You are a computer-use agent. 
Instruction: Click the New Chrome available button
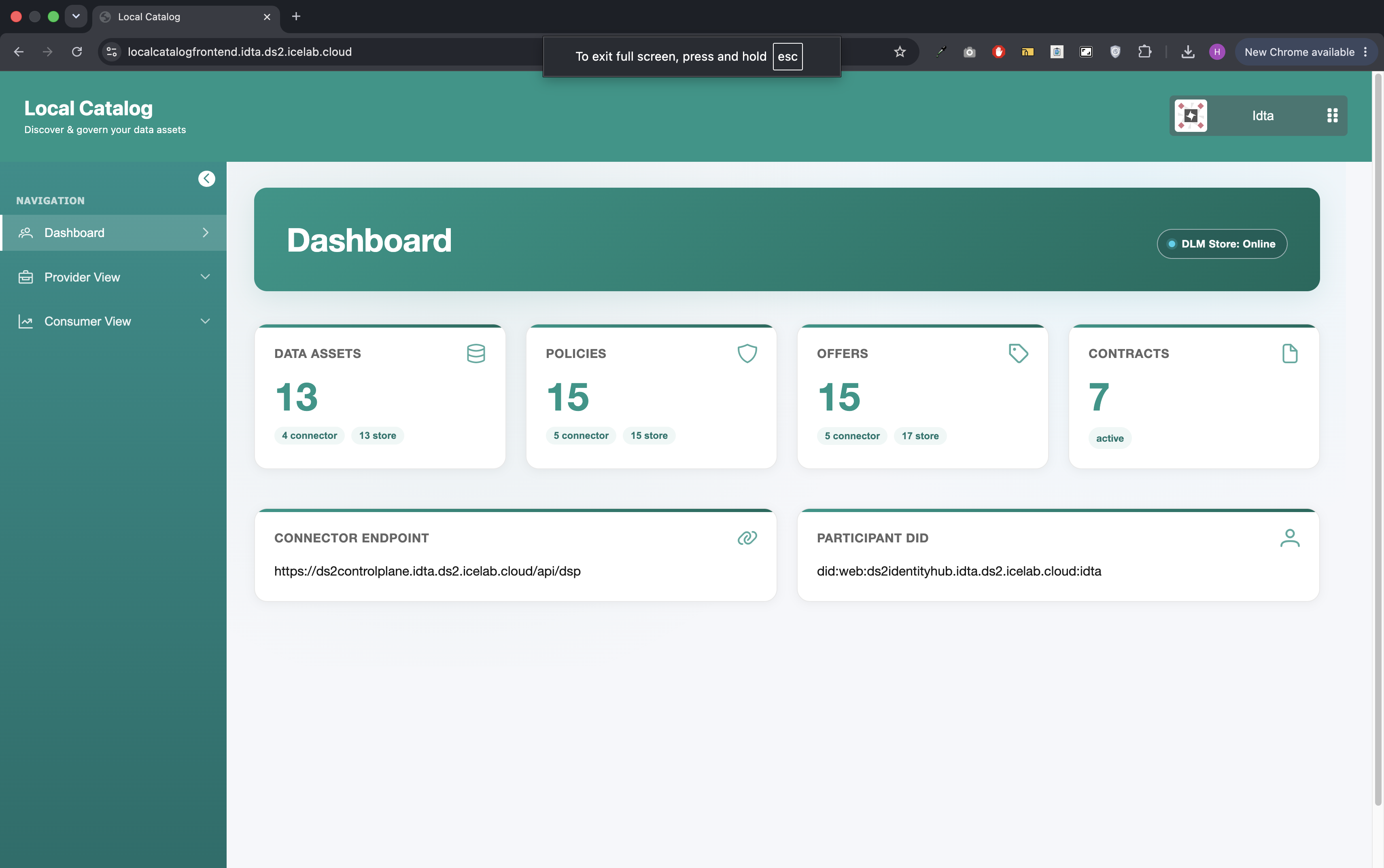tap(1306, 52)
